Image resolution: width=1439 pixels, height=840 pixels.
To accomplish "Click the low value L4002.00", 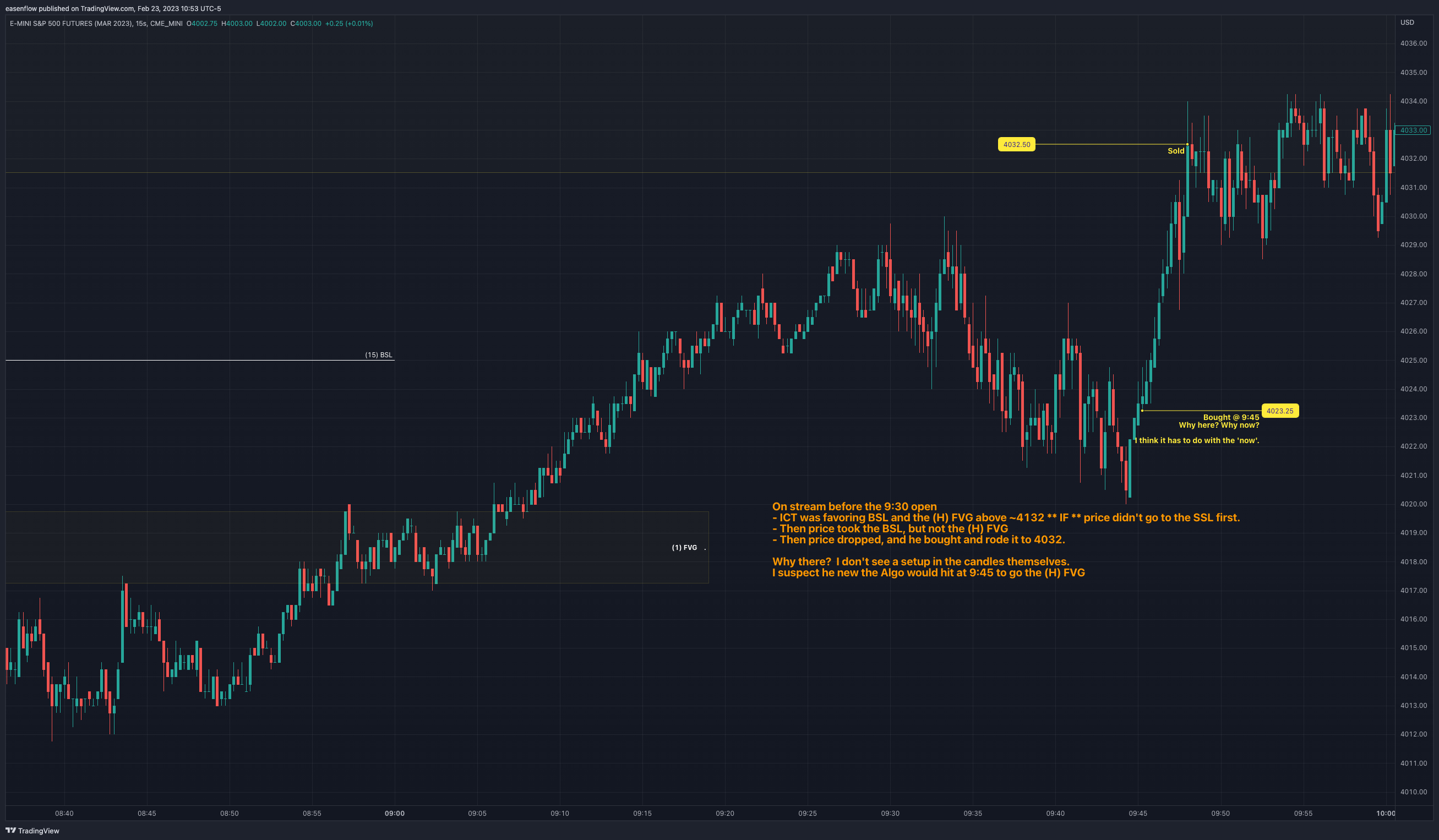I will (271, 24).
